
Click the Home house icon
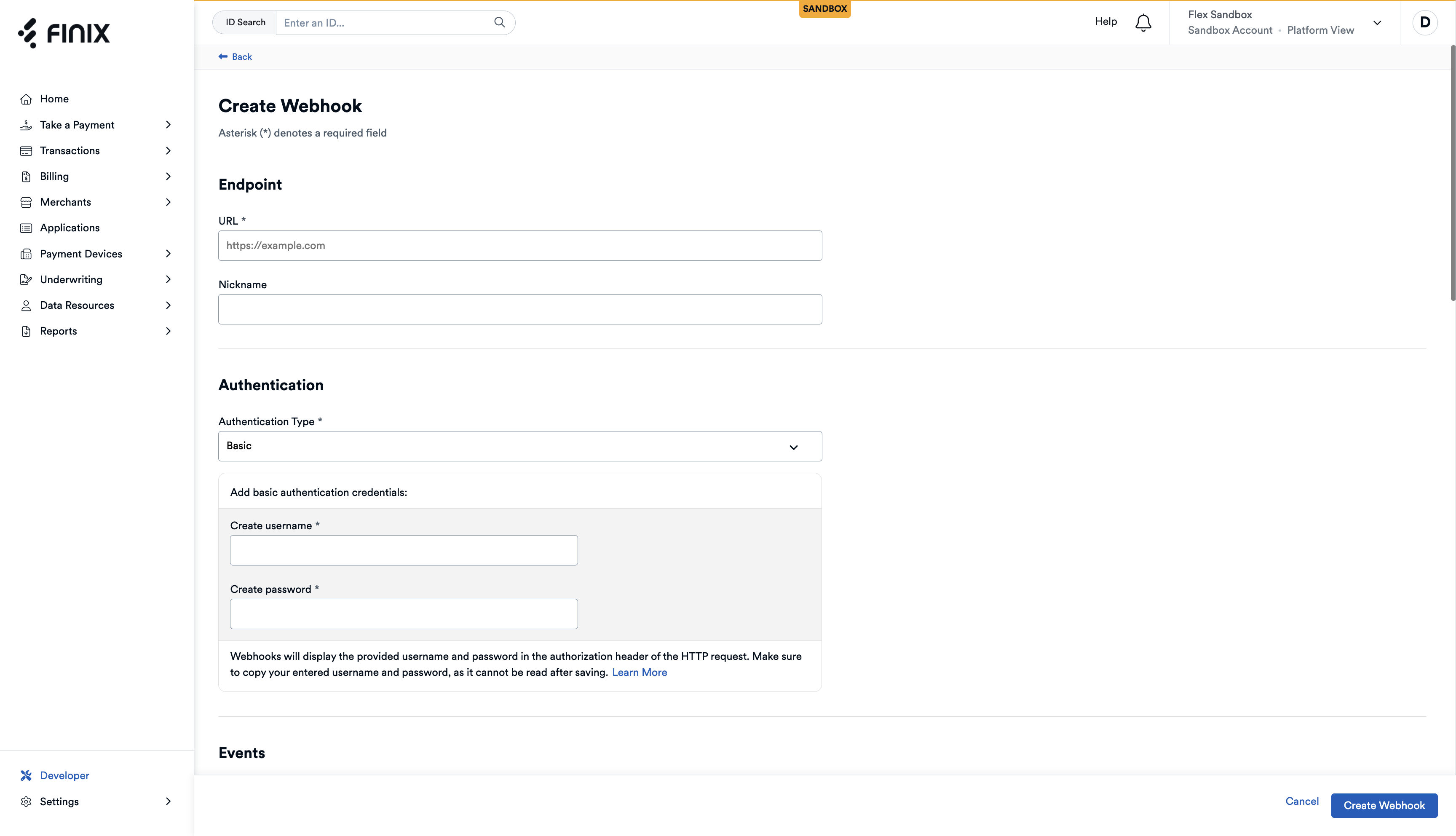(x=26, y=99)
